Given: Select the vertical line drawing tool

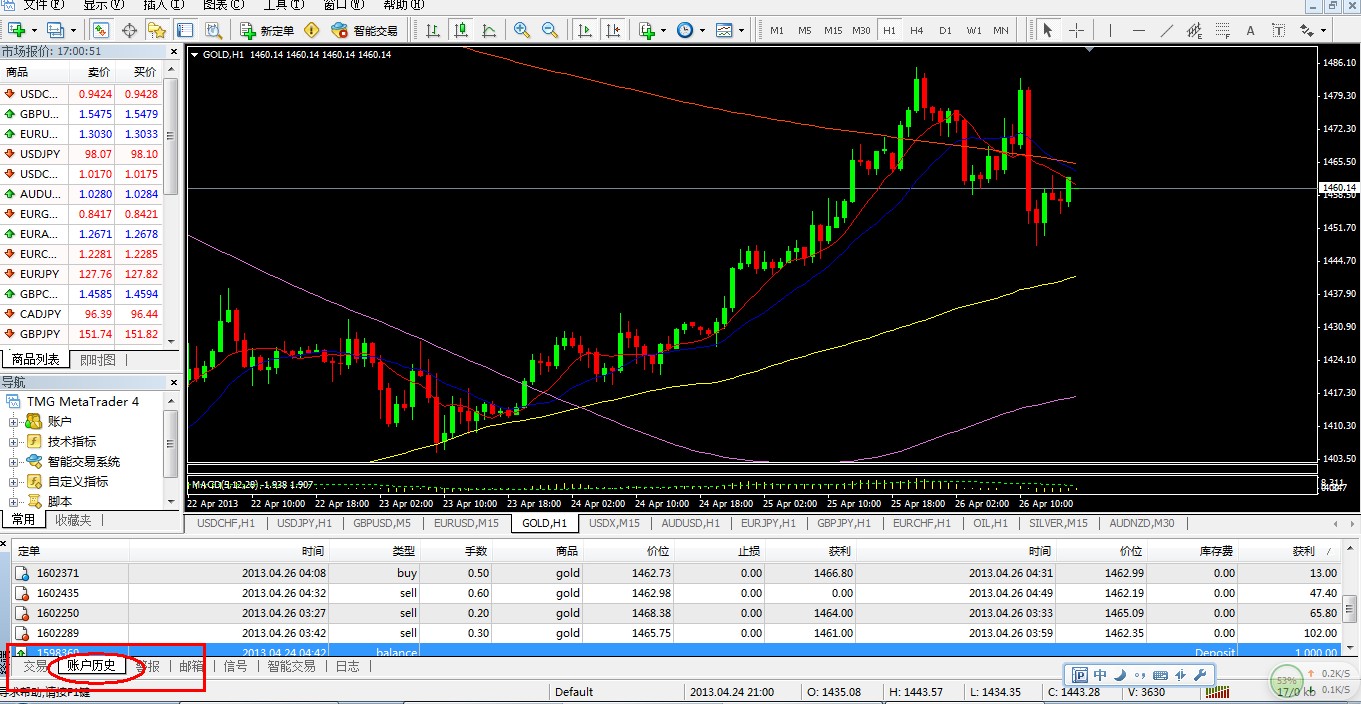Looking at the screenshot, I should (x=1110, y=30).
